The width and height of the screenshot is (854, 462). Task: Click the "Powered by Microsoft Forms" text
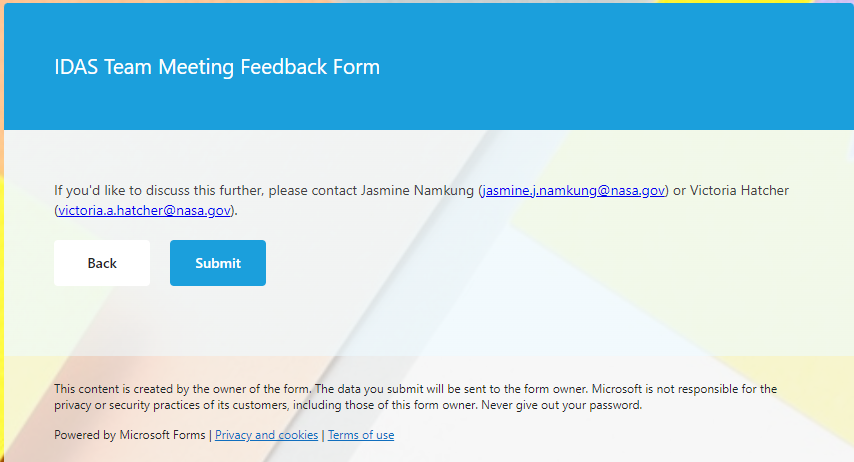(x=130, y=435)
